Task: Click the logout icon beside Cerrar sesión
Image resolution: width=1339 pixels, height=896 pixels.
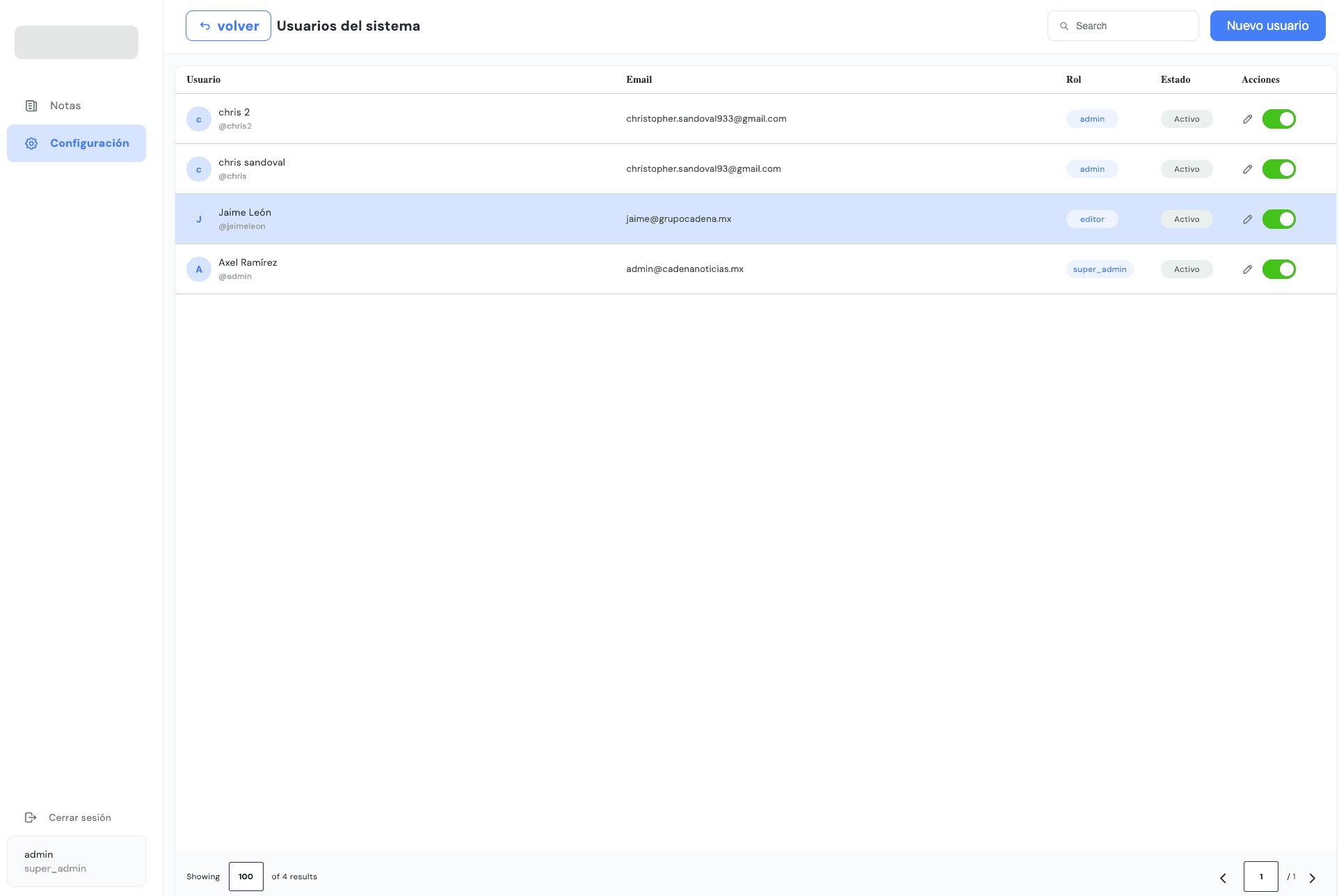Action: click(31, 817)
